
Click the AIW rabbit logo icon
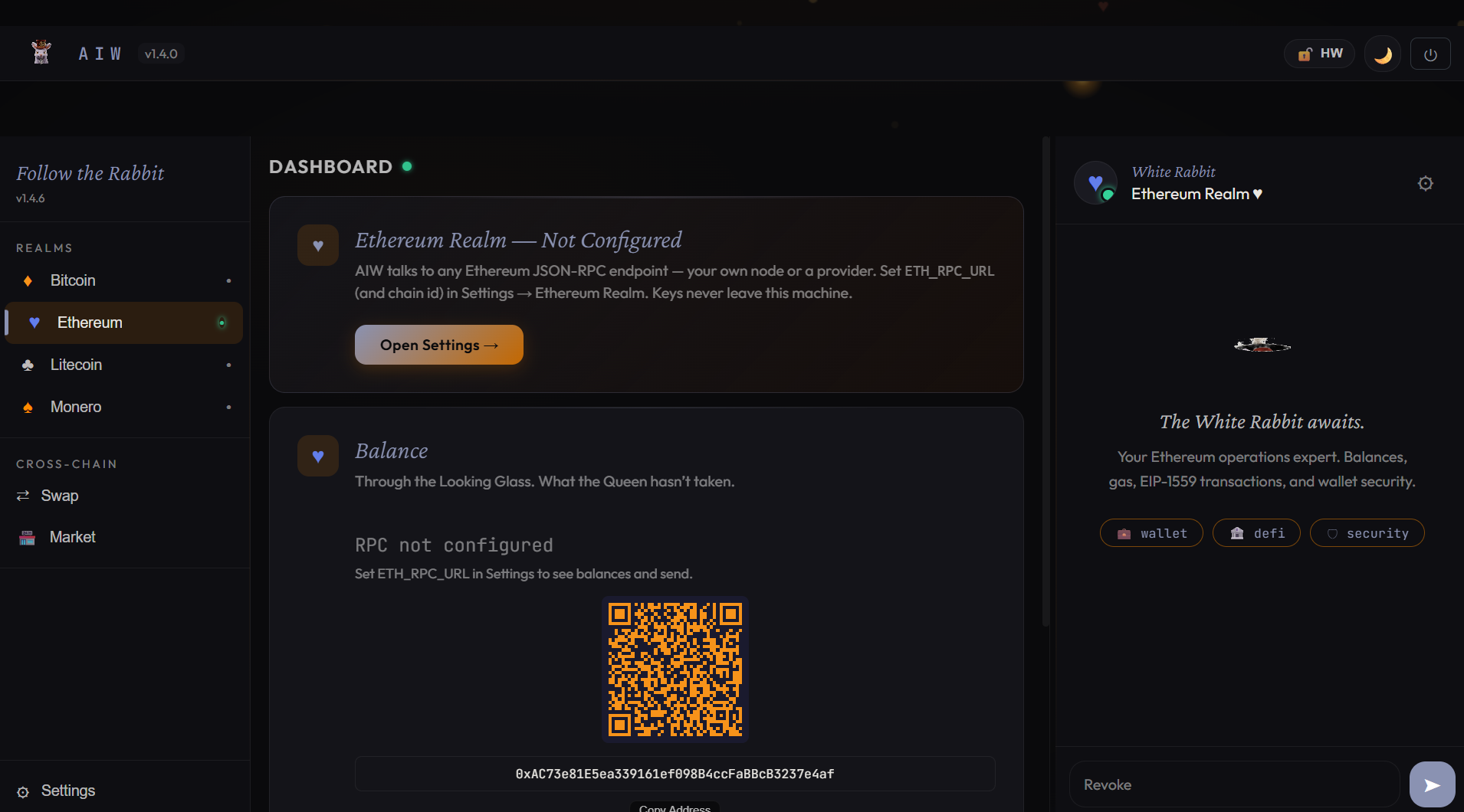[41, 52]
